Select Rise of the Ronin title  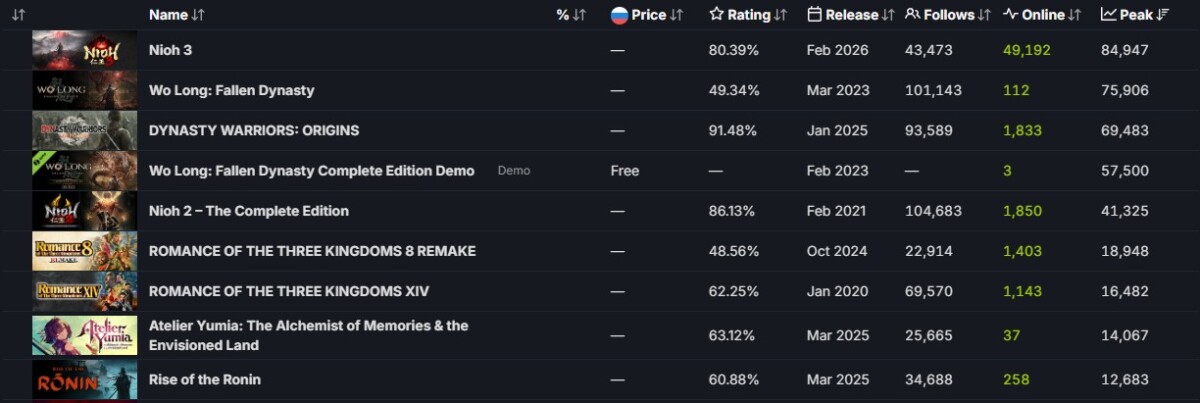tap(205, 379)
